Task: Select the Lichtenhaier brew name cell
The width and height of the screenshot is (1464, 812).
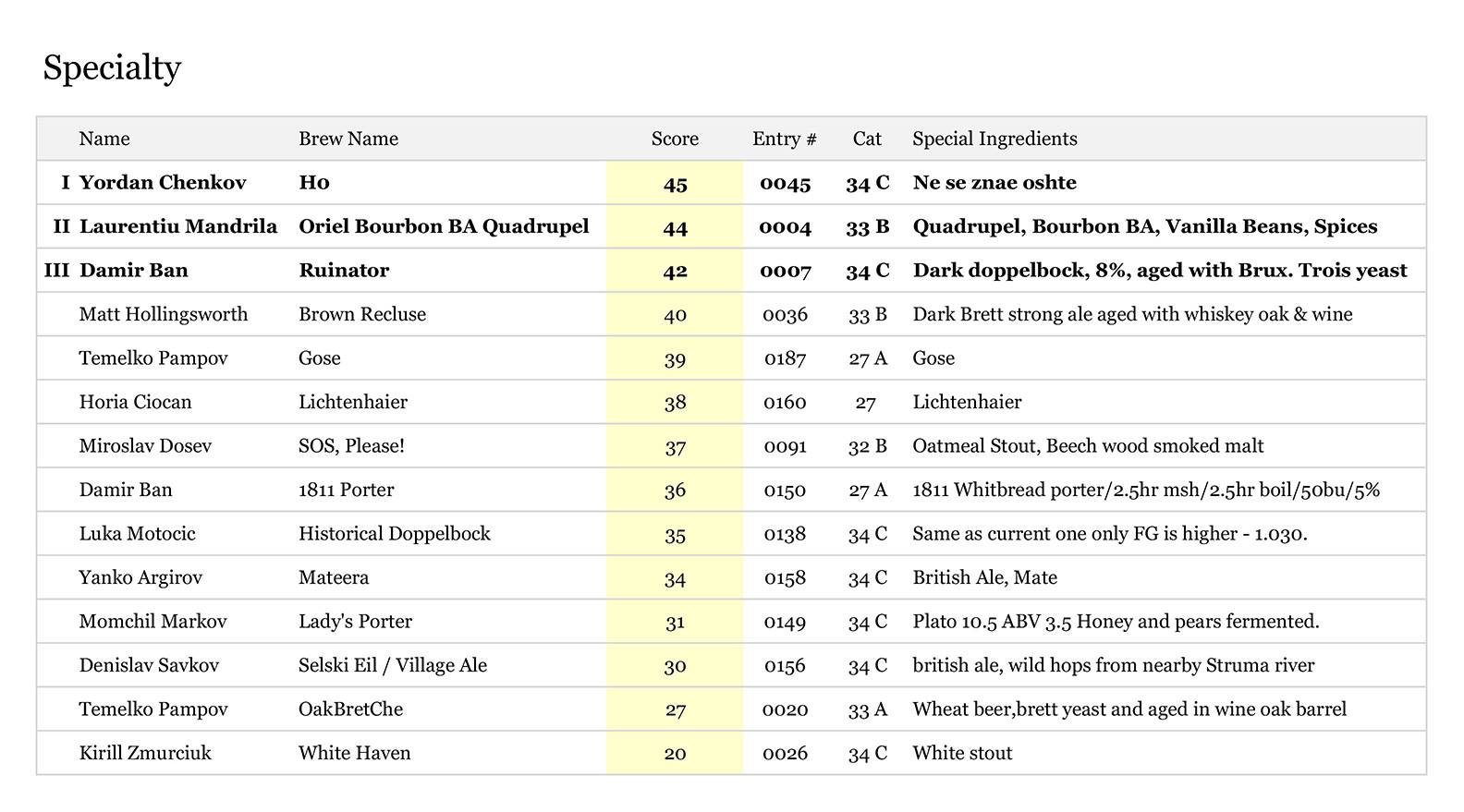Action: [352, 402]
